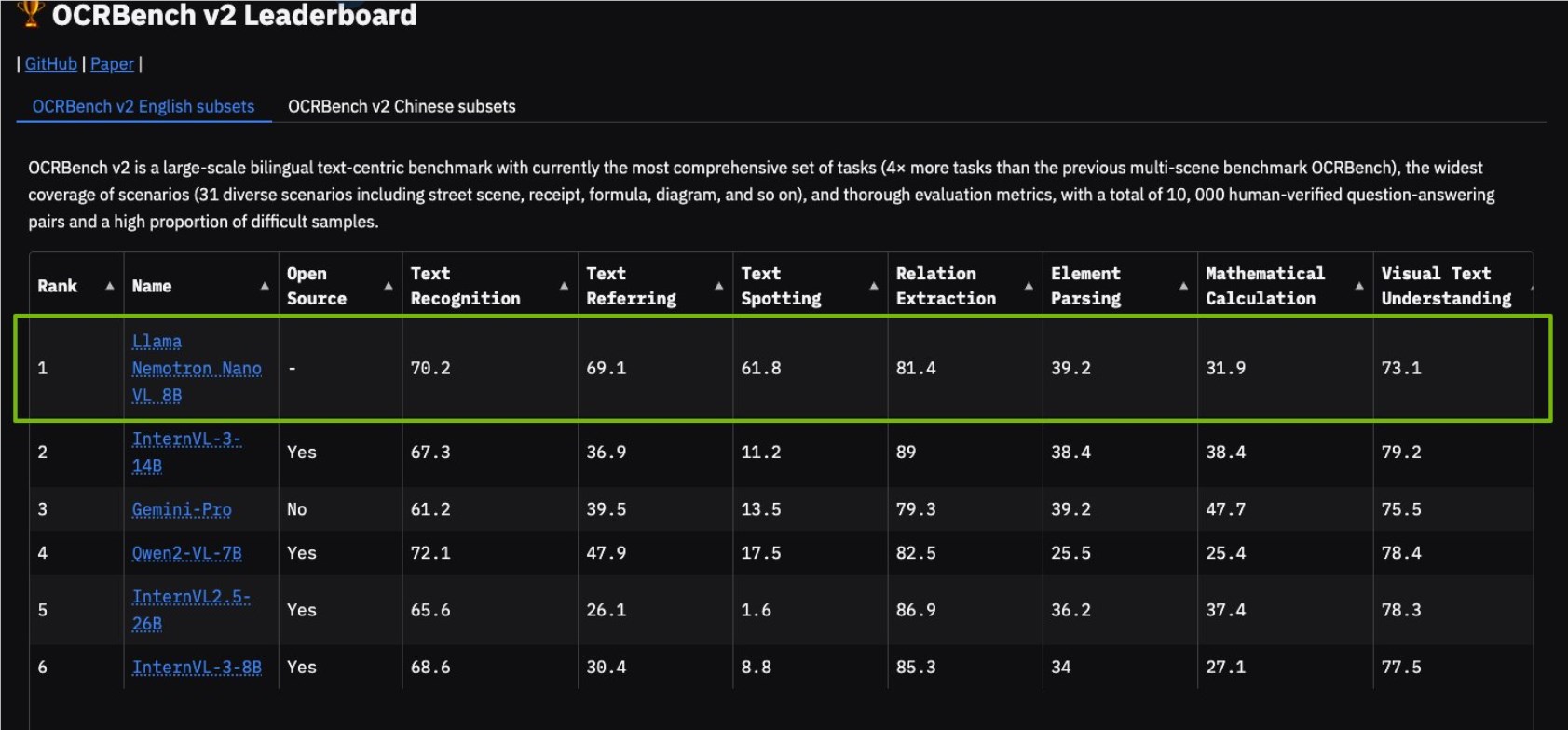
Task: Open InternVL-3-14B model link
Action: tap(186, 452)
